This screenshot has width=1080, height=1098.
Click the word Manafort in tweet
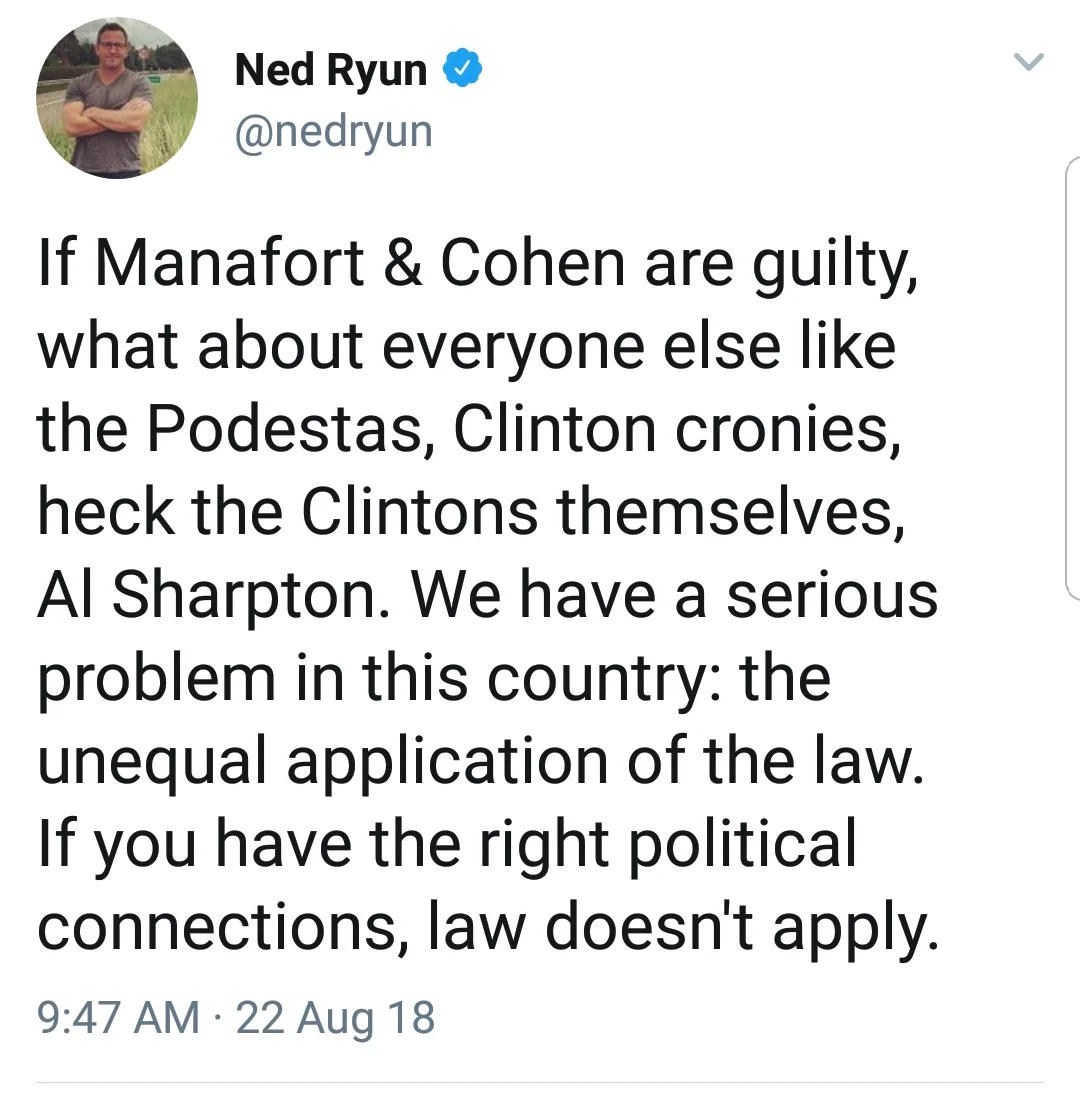pos(230,263)
